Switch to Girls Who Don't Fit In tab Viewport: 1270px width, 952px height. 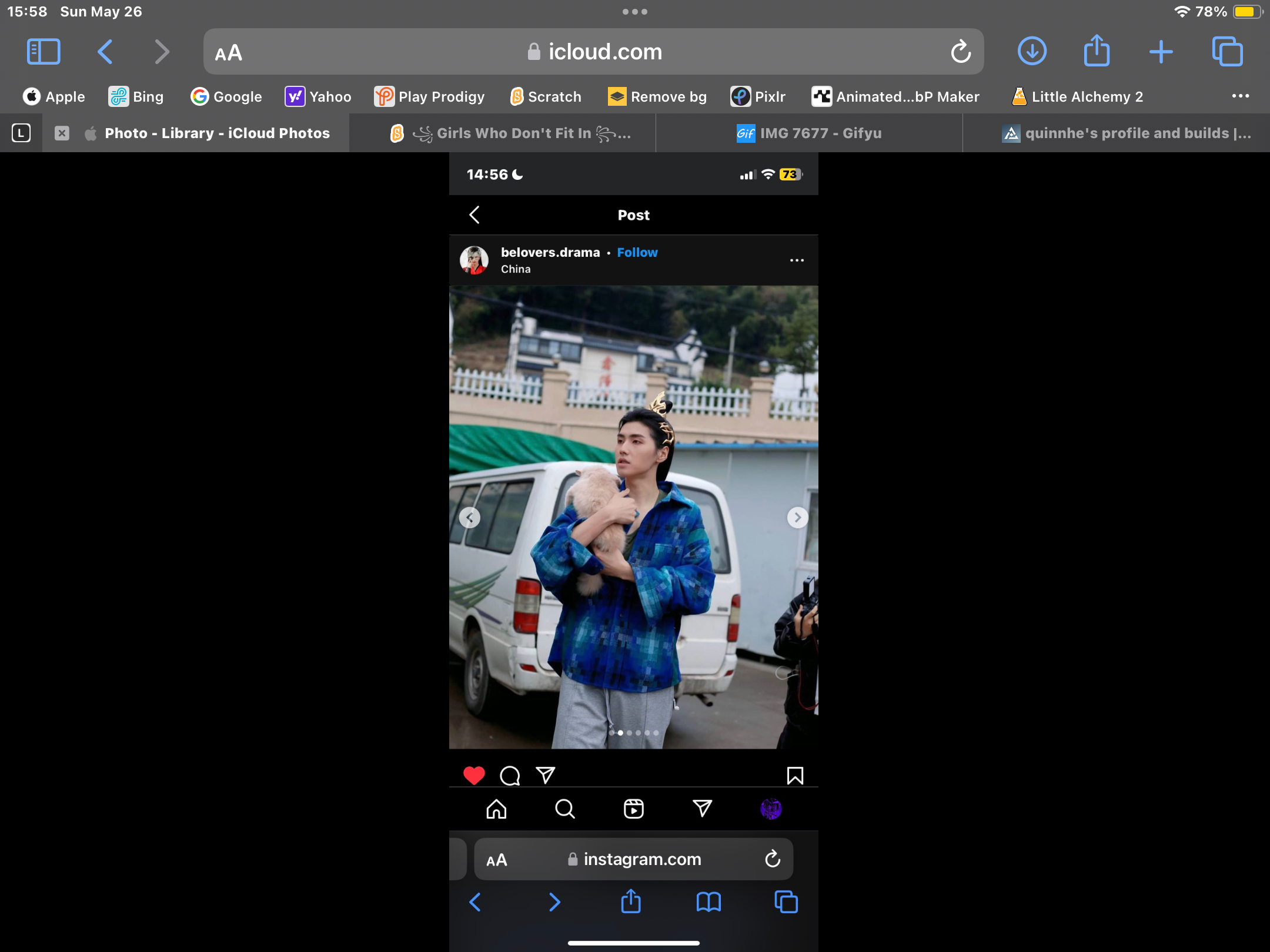click(510, 133)
